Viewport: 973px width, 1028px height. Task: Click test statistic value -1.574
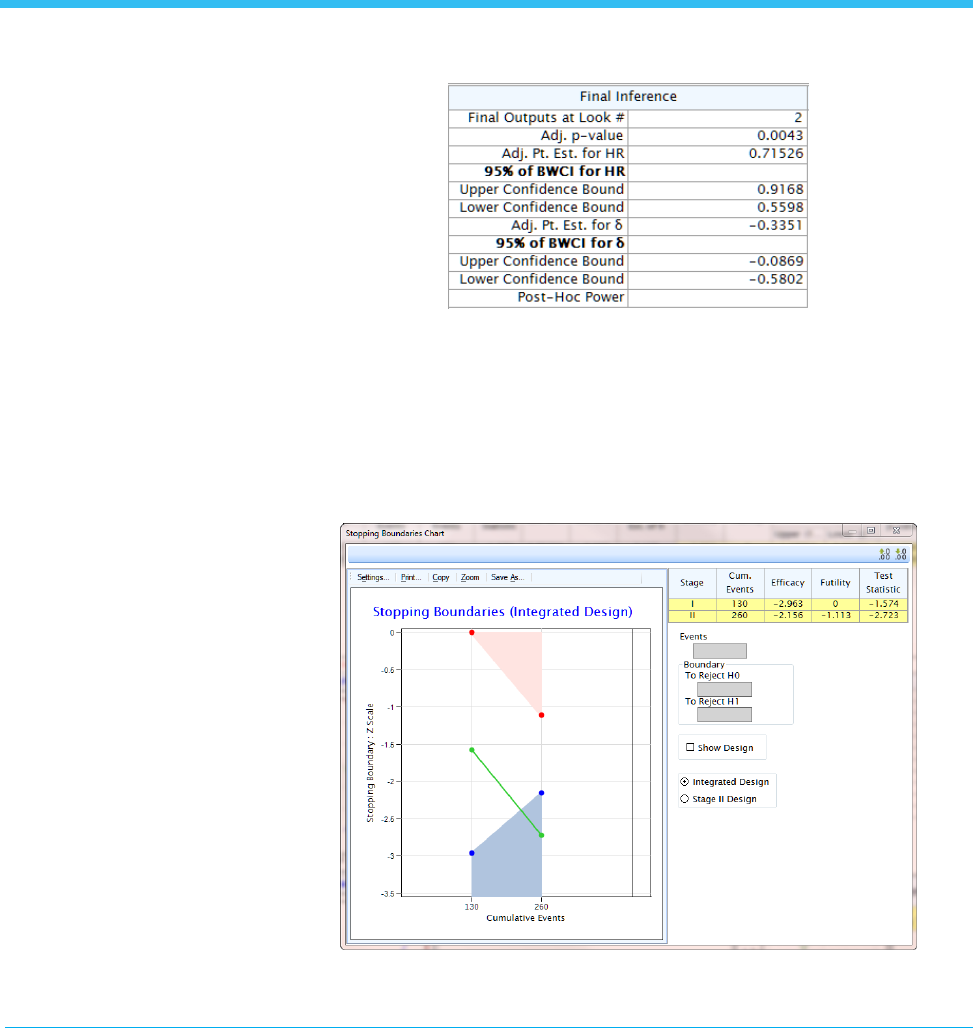click(883, 604)
